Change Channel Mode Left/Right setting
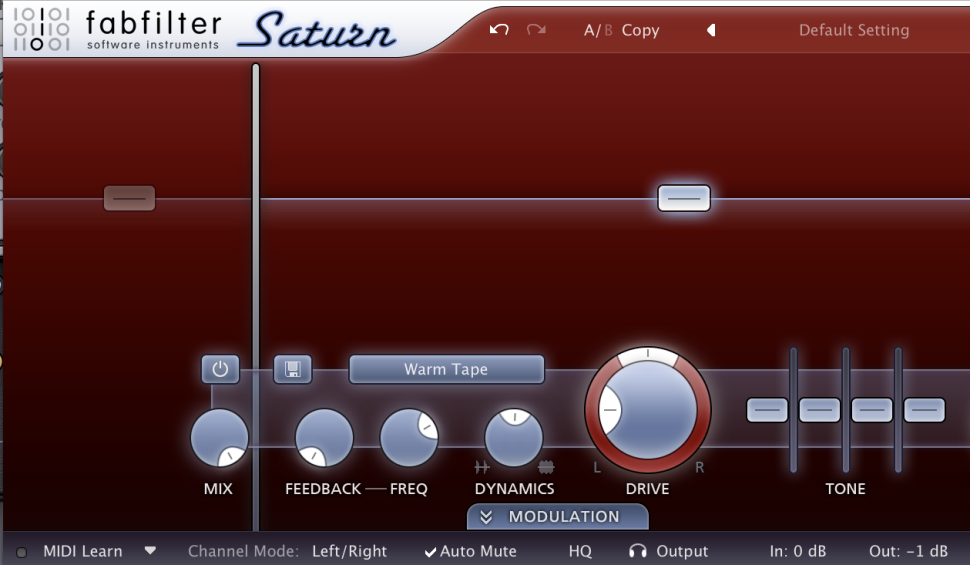Image resolution: width=970 pixels, height=565 pixels. tap(350, 551)
